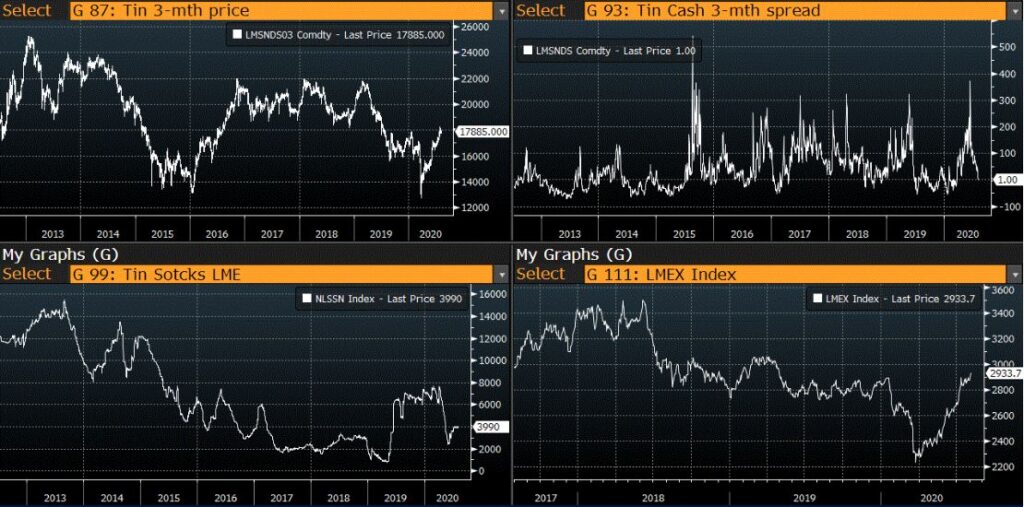The width and height of the screenshot is (1024, 507).
Task: Select the 2933.7 price tag on LMEX chart
Action: tap(1004, 373)
